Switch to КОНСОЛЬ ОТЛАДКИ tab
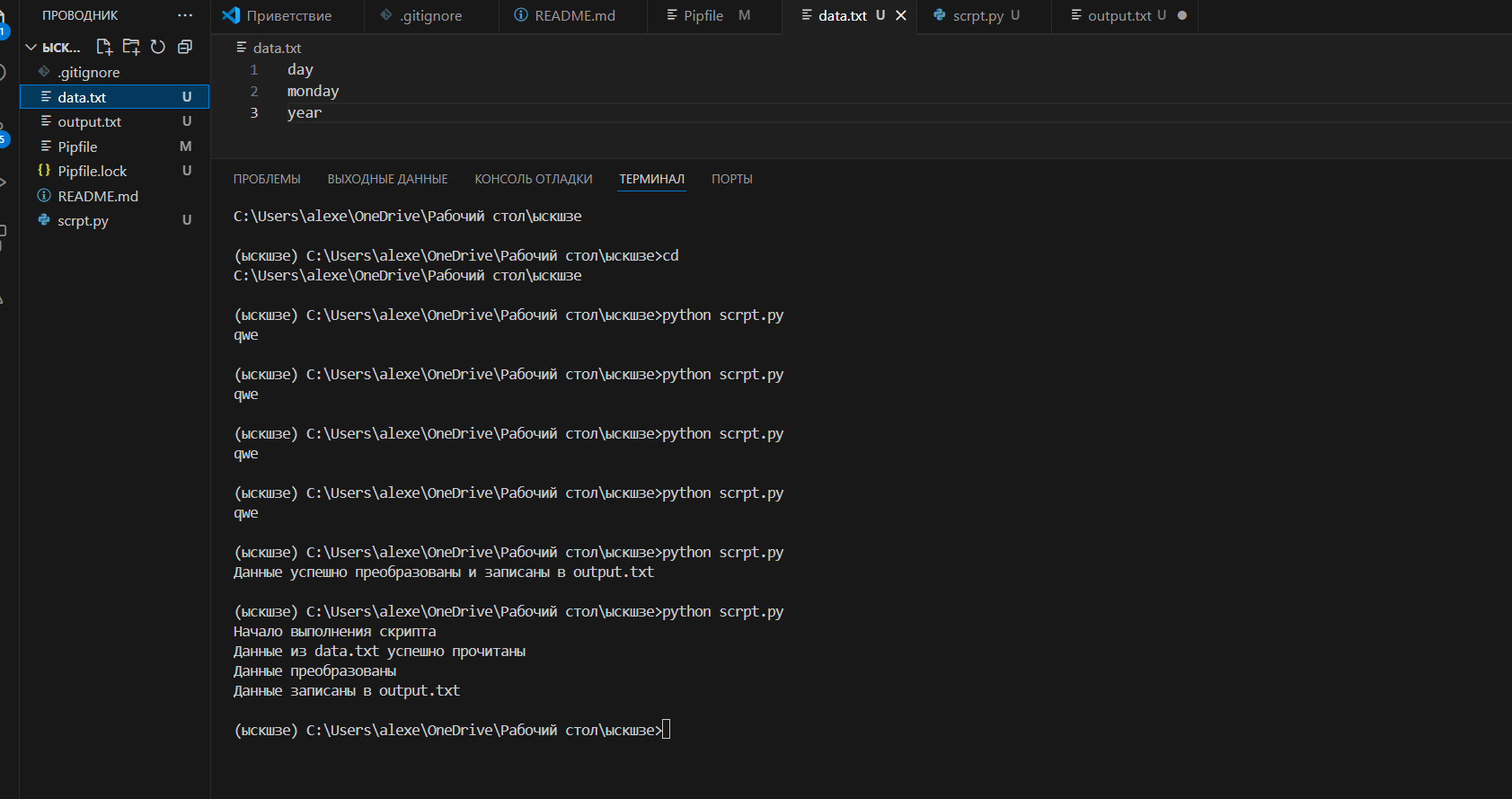 pyautogui.click(x=534, y=179)
